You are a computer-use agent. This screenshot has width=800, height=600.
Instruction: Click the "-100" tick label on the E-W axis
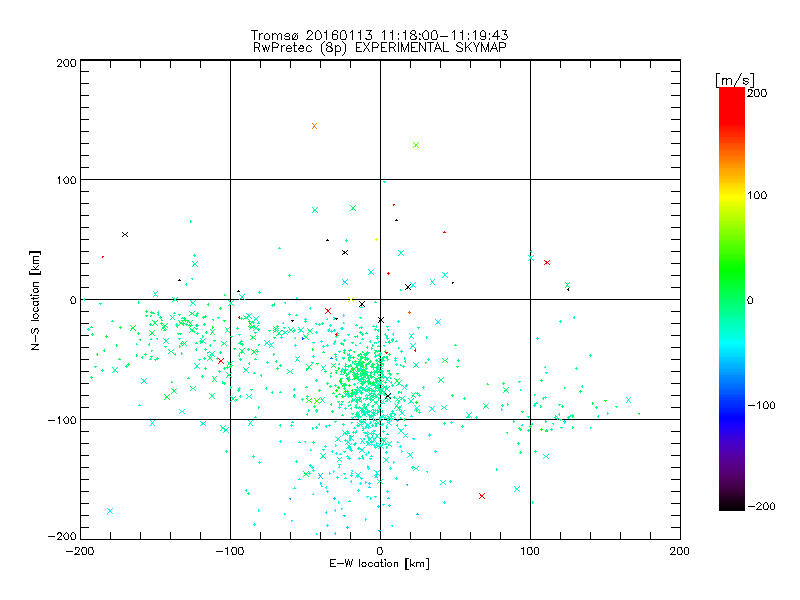230,551
